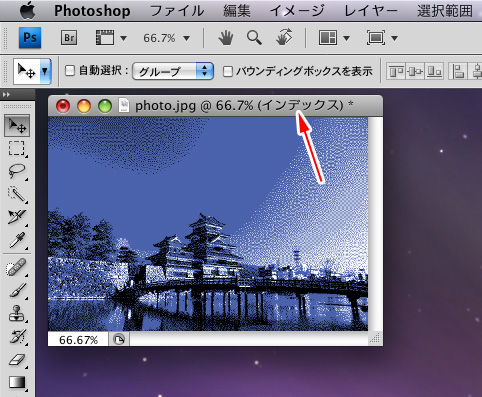Screen dimensions: 482x397
Task: Open the 編集 menu
Action: (237, 11)
